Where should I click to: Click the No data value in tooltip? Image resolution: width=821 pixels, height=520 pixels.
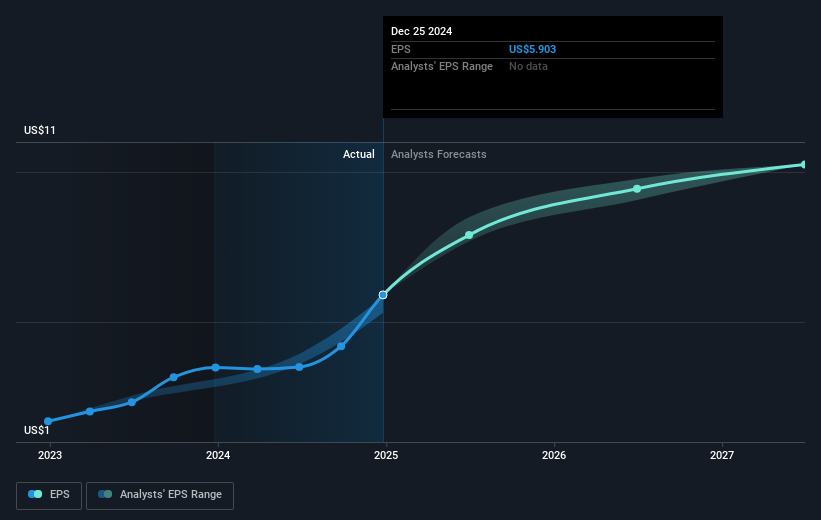528,67
